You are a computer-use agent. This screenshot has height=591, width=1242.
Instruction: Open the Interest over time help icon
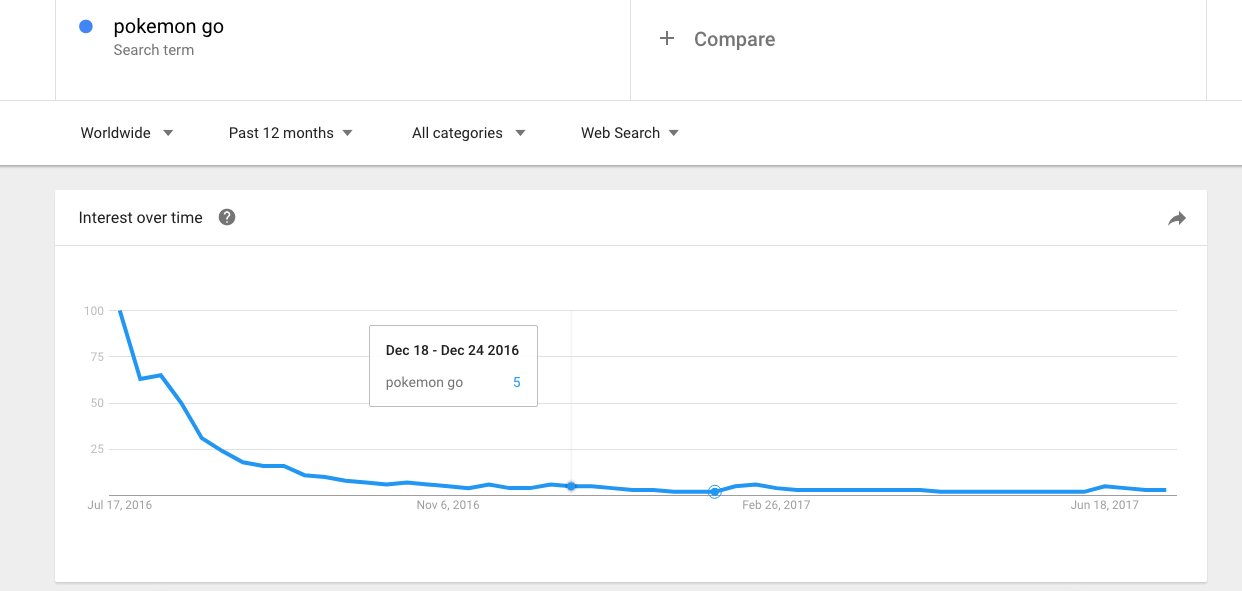[x=227, y=217]
